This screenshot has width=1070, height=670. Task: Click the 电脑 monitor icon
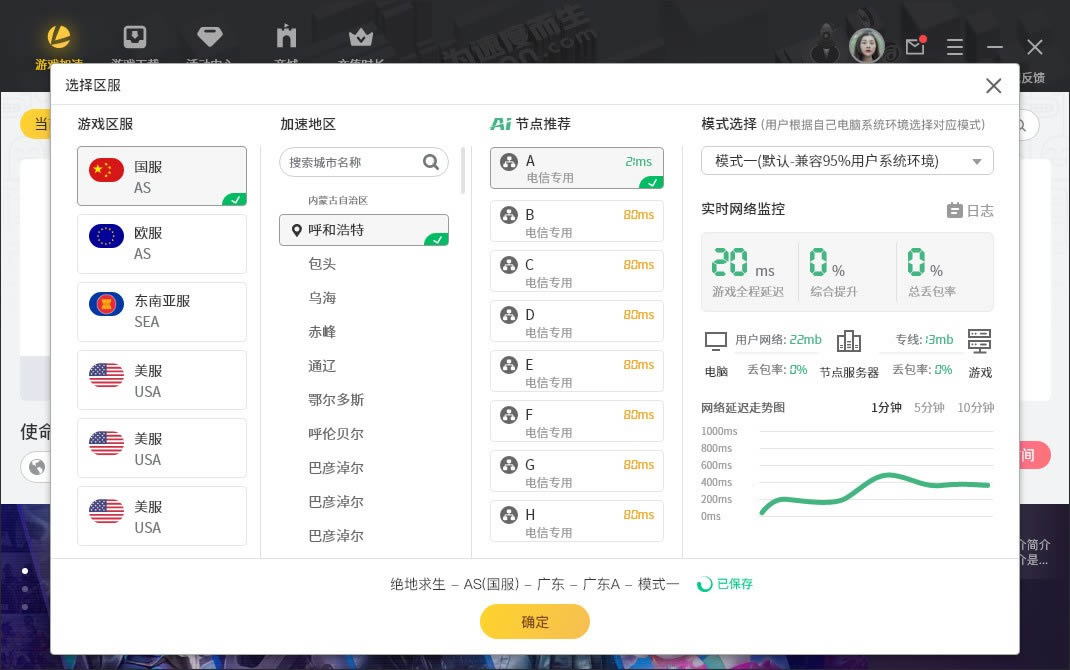click(716, 342)
